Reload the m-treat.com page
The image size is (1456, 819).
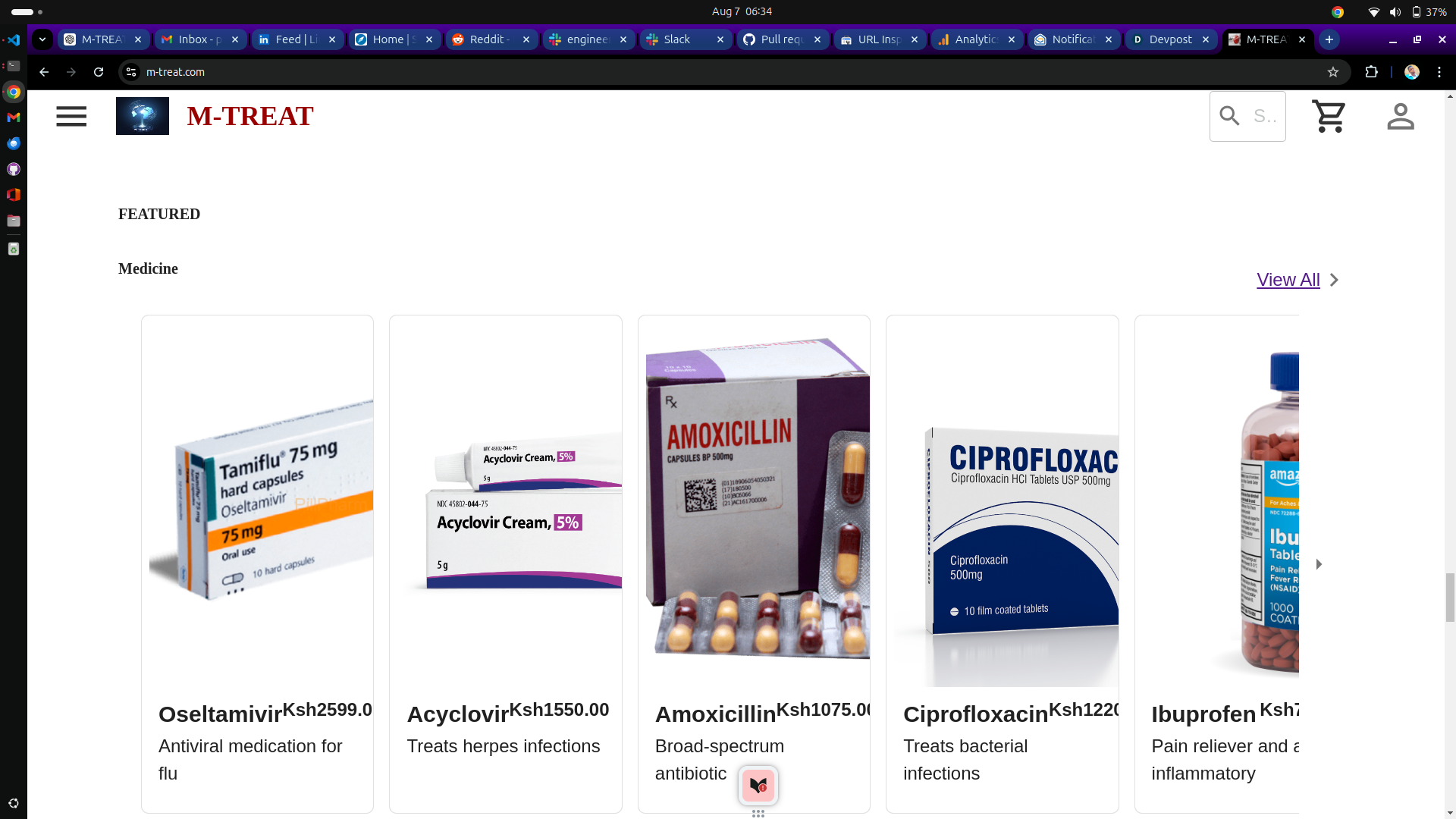coord(99,72)
